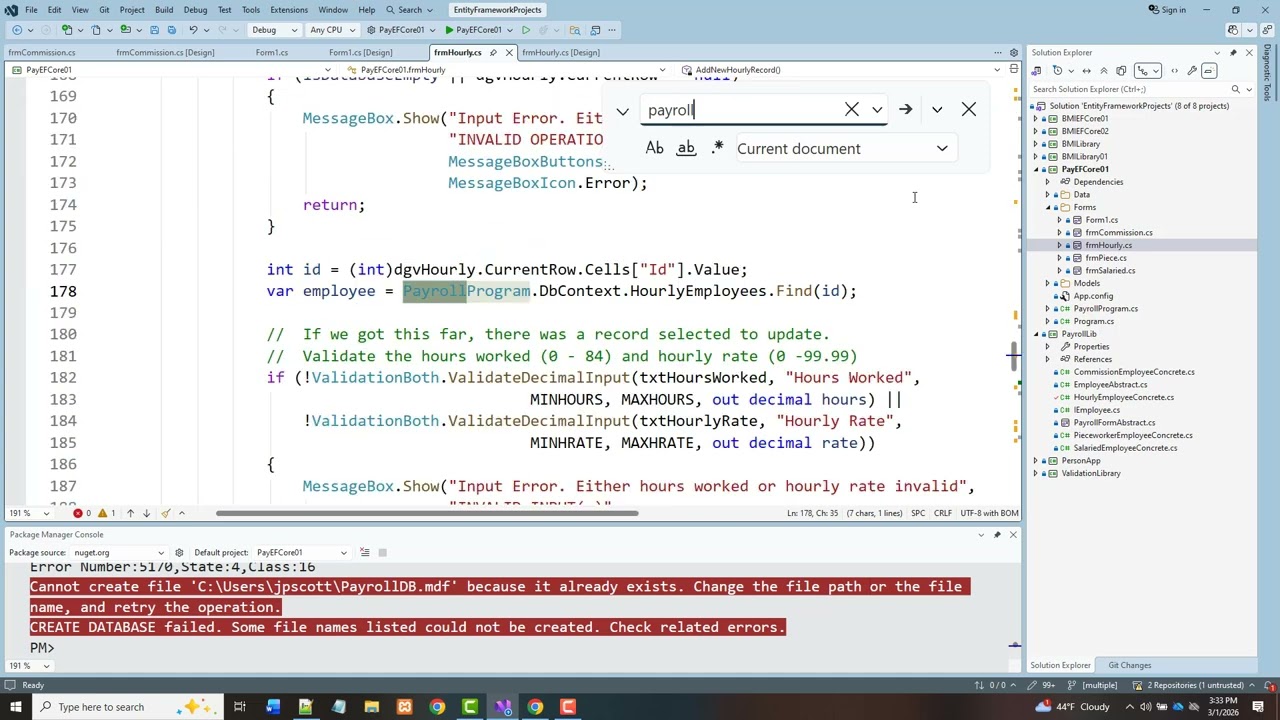Toggle preview selected items in Solution Explorer
The image size is (1280, 720).
tap(1209, 70)
